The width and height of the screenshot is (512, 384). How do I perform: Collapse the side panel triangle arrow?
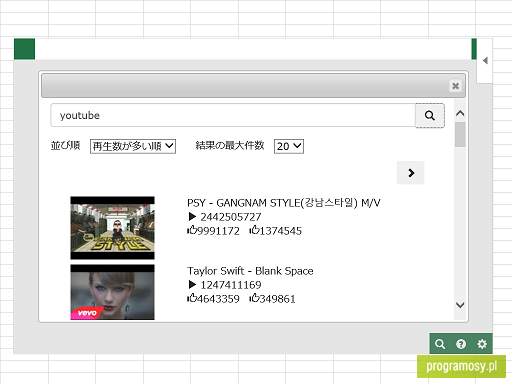coord(485,60)
